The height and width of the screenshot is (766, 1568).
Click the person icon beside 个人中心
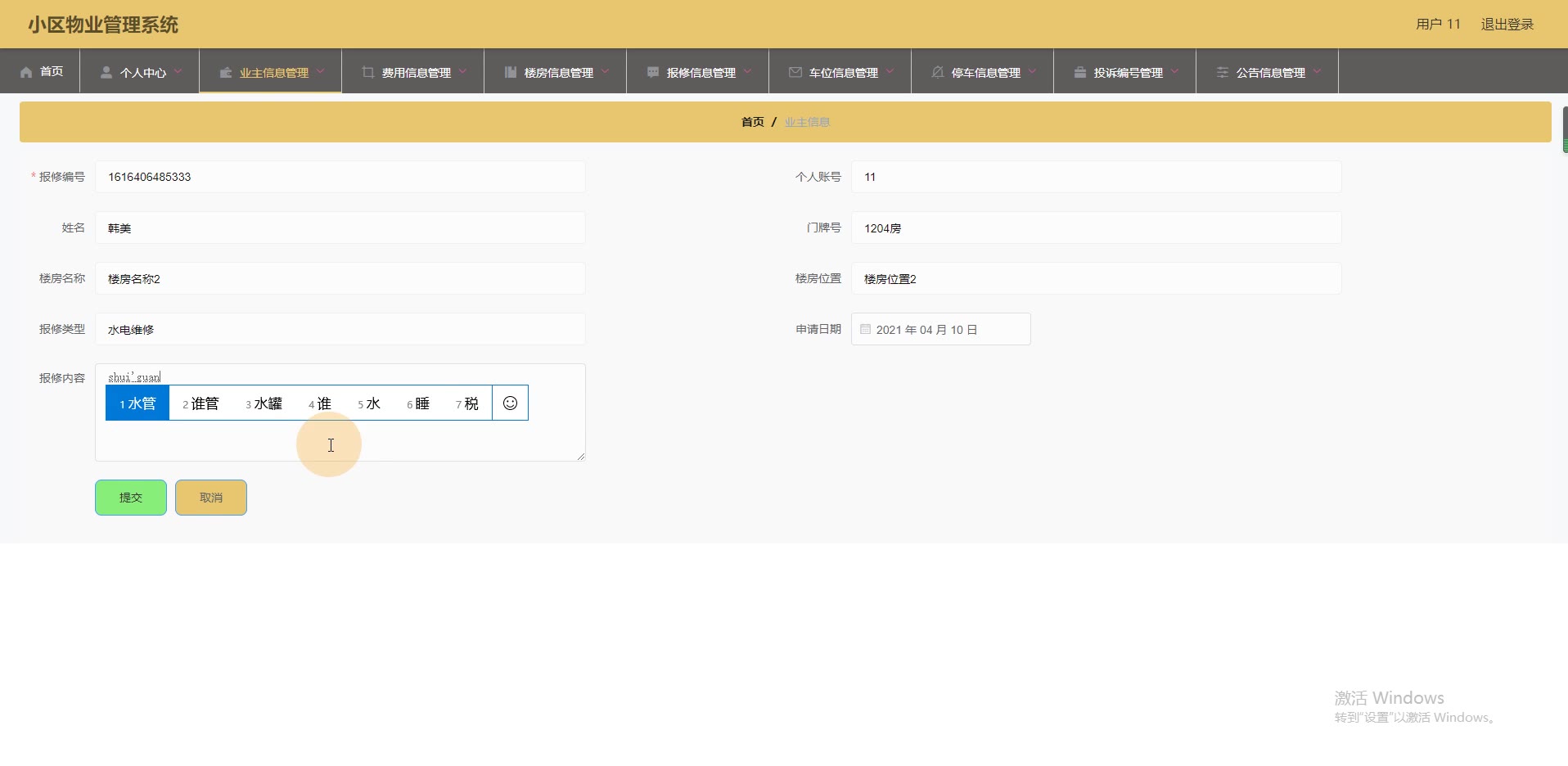[x=106, y=72]
